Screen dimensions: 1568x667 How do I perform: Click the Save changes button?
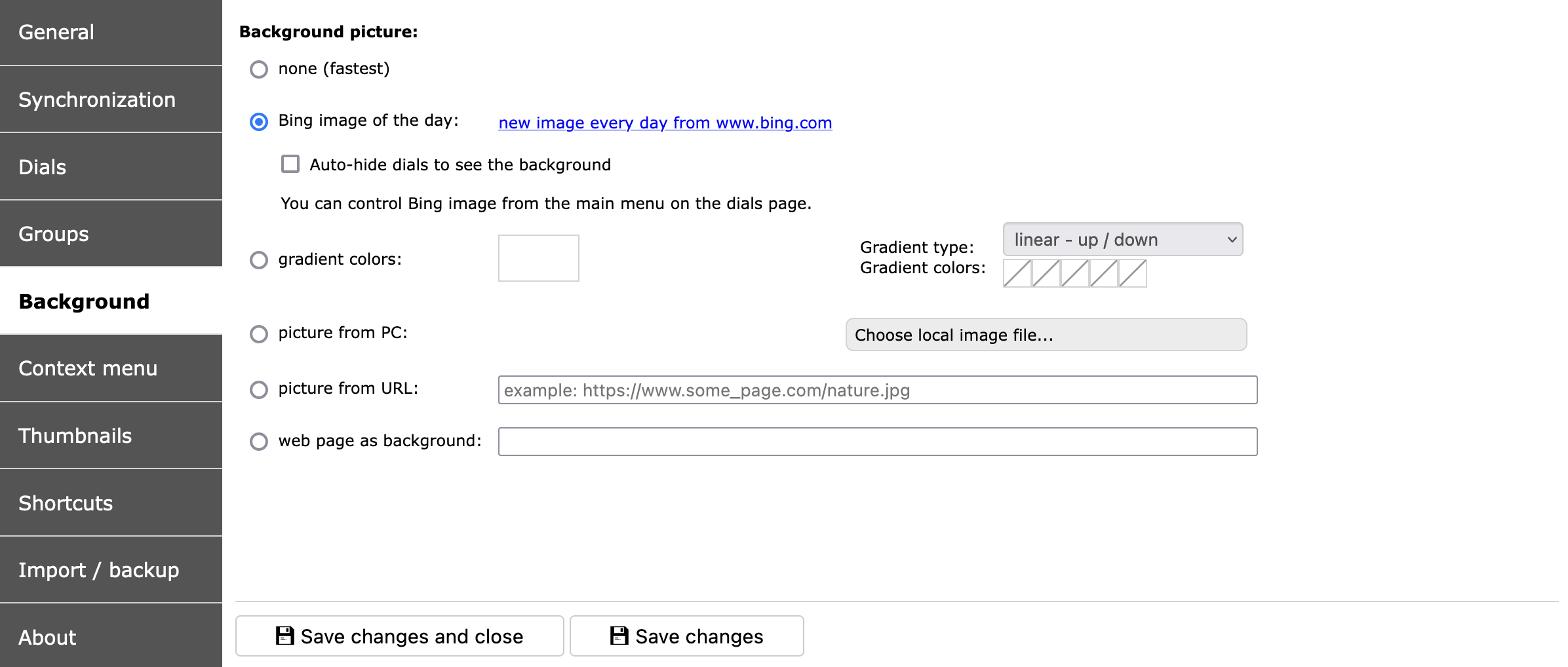click(686, 636)
